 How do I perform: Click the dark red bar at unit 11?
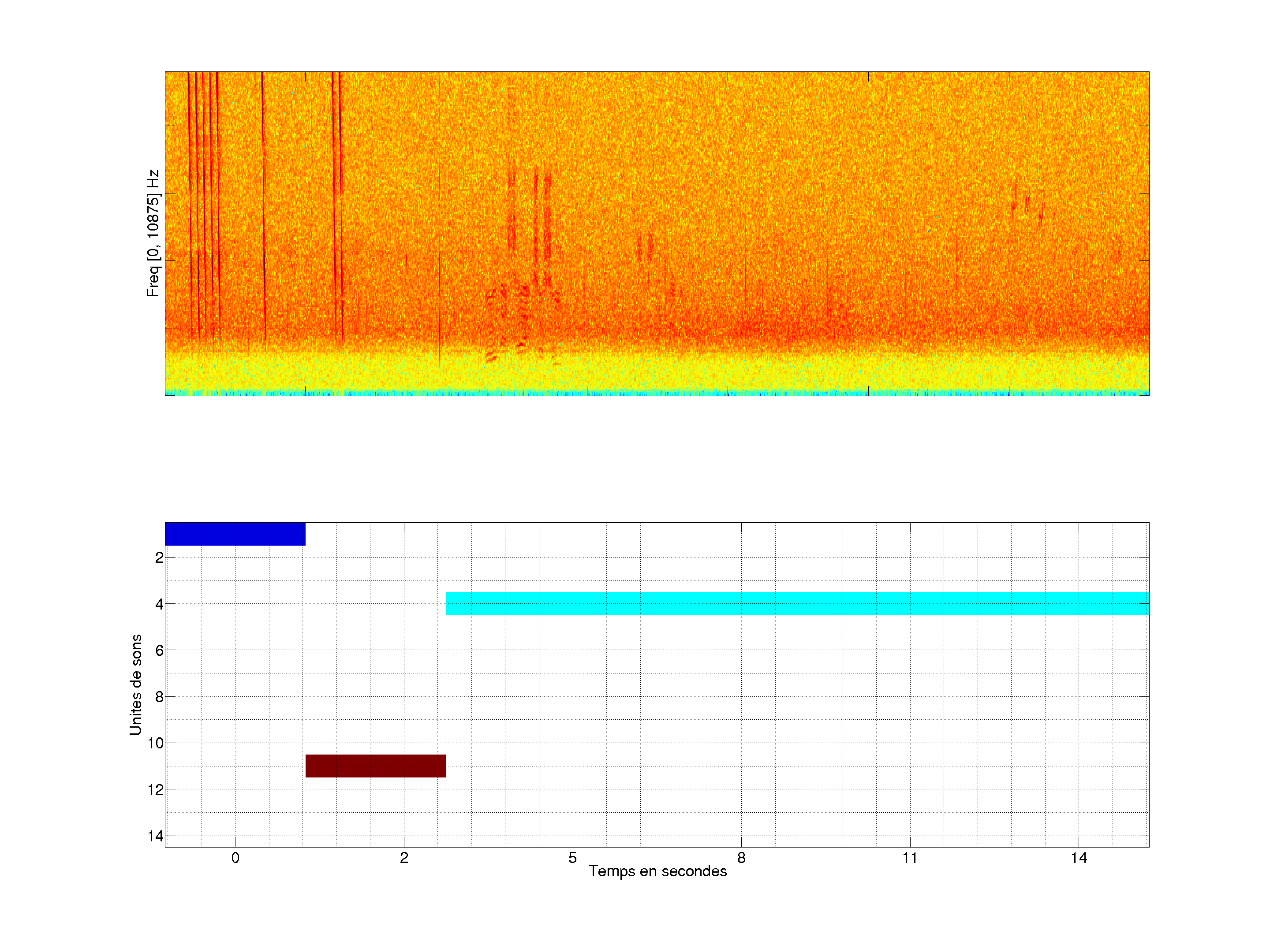(376, 766)
